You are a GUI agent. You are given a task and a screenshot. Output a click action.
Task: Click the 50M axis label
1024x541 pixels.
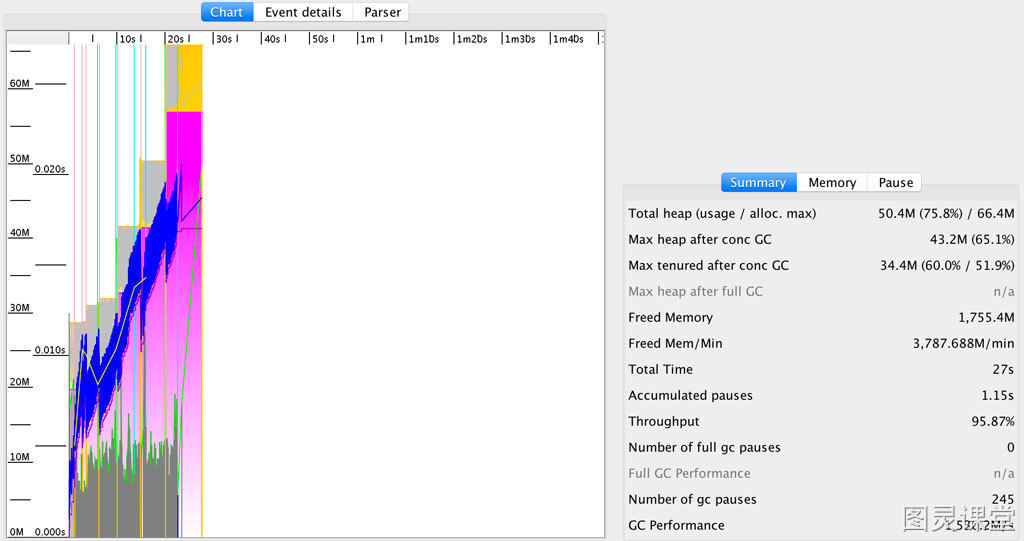pos(20,159)
